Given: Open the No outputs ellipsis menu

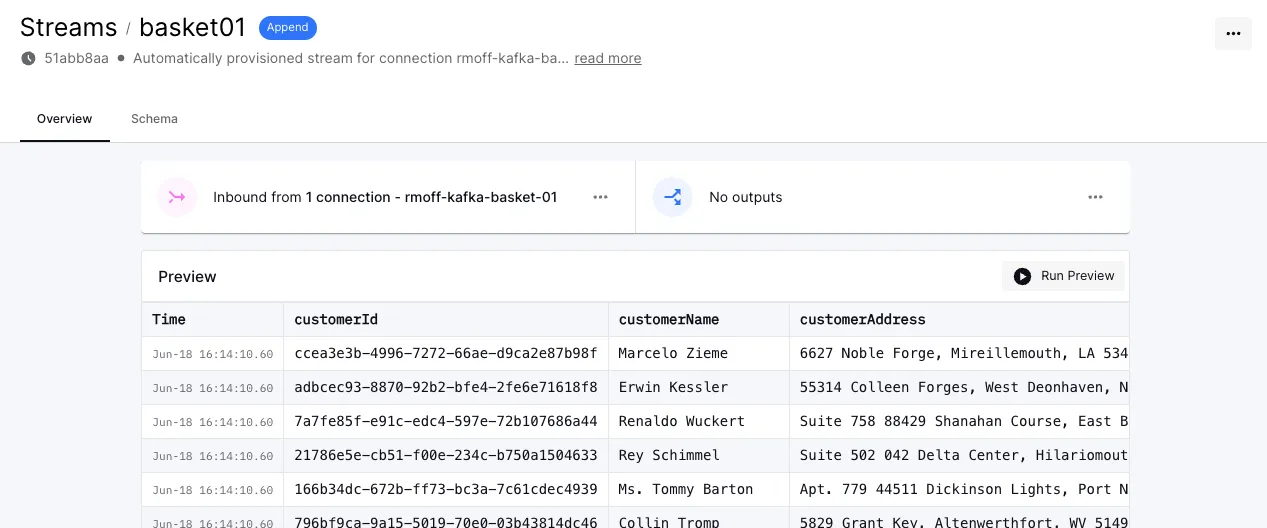Looking at the screenshot, I should click(x=1095, y=197).
